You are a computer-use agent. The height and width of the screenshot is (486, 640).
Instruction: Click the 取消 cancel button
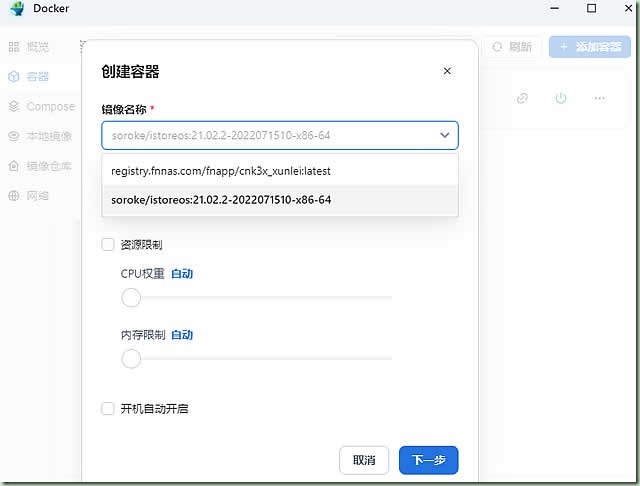tap(364, 460)
